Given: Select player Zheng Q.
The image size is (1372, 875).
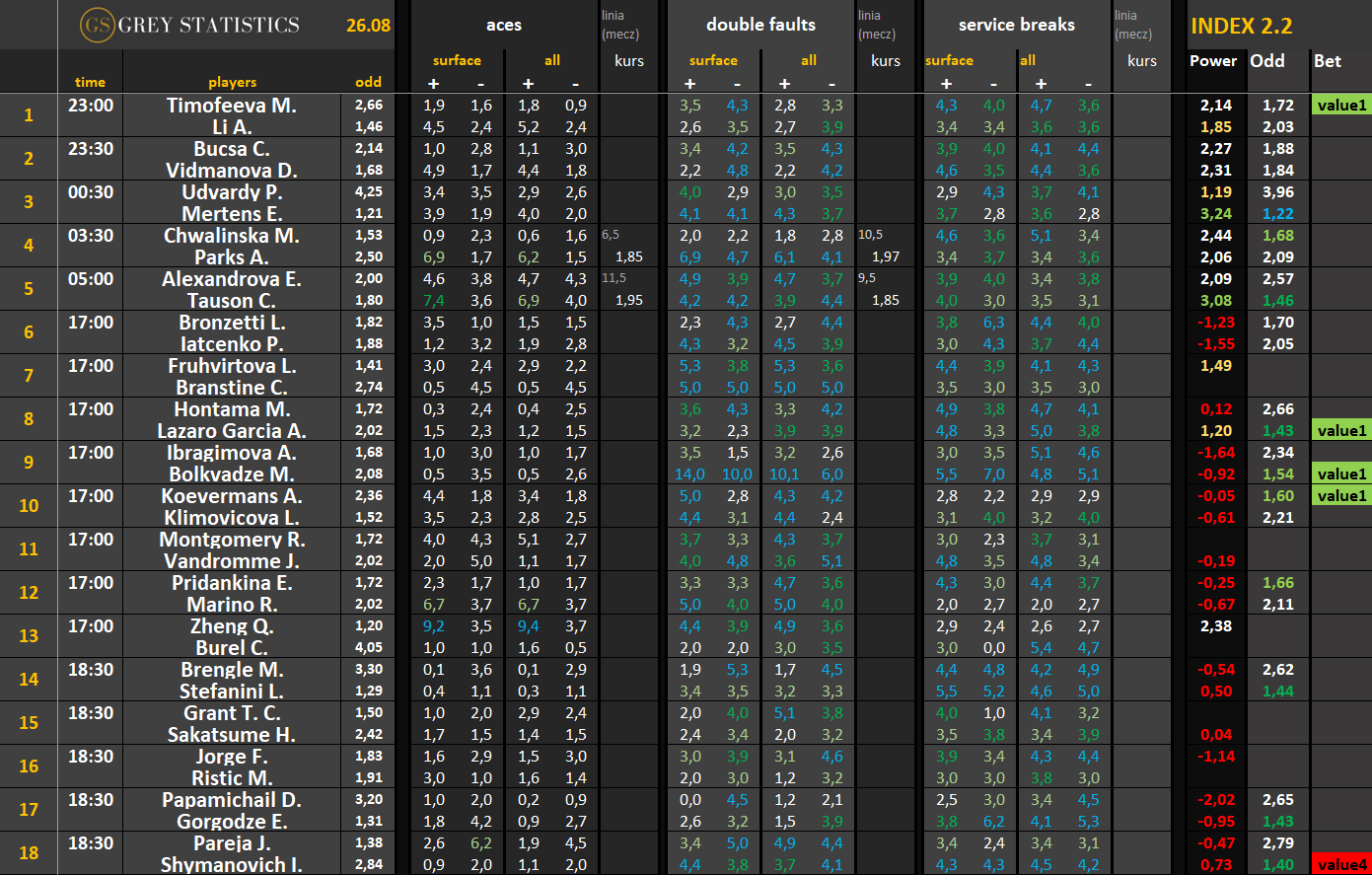Looking at the screenshot, I should 232,625.
